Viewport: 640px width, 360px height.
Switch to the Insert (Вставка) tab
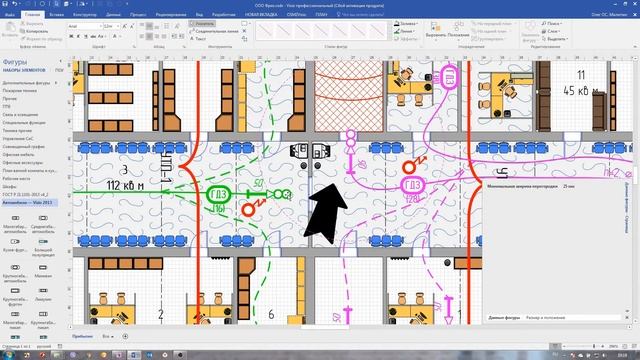click(x=56, y=15)
